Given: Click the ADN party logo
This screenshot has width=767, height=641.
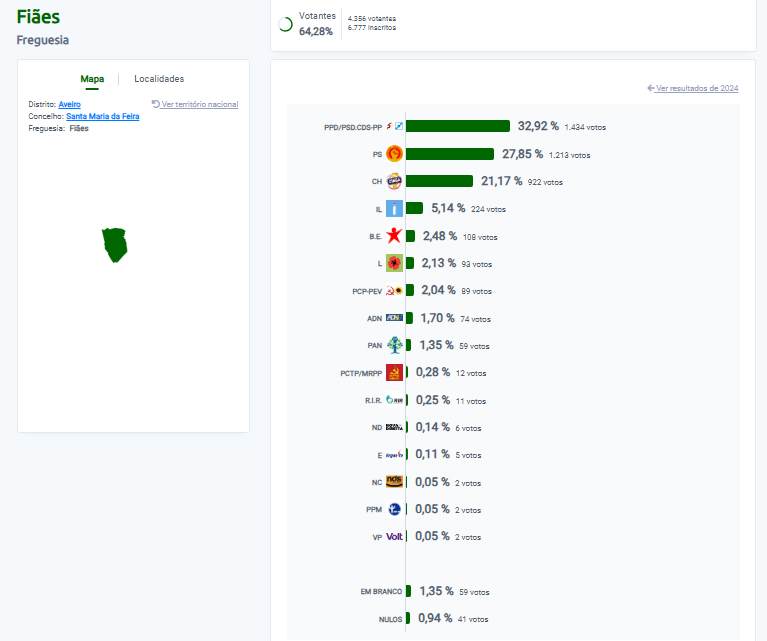Looking at the screenshot, I should point(394,318).
